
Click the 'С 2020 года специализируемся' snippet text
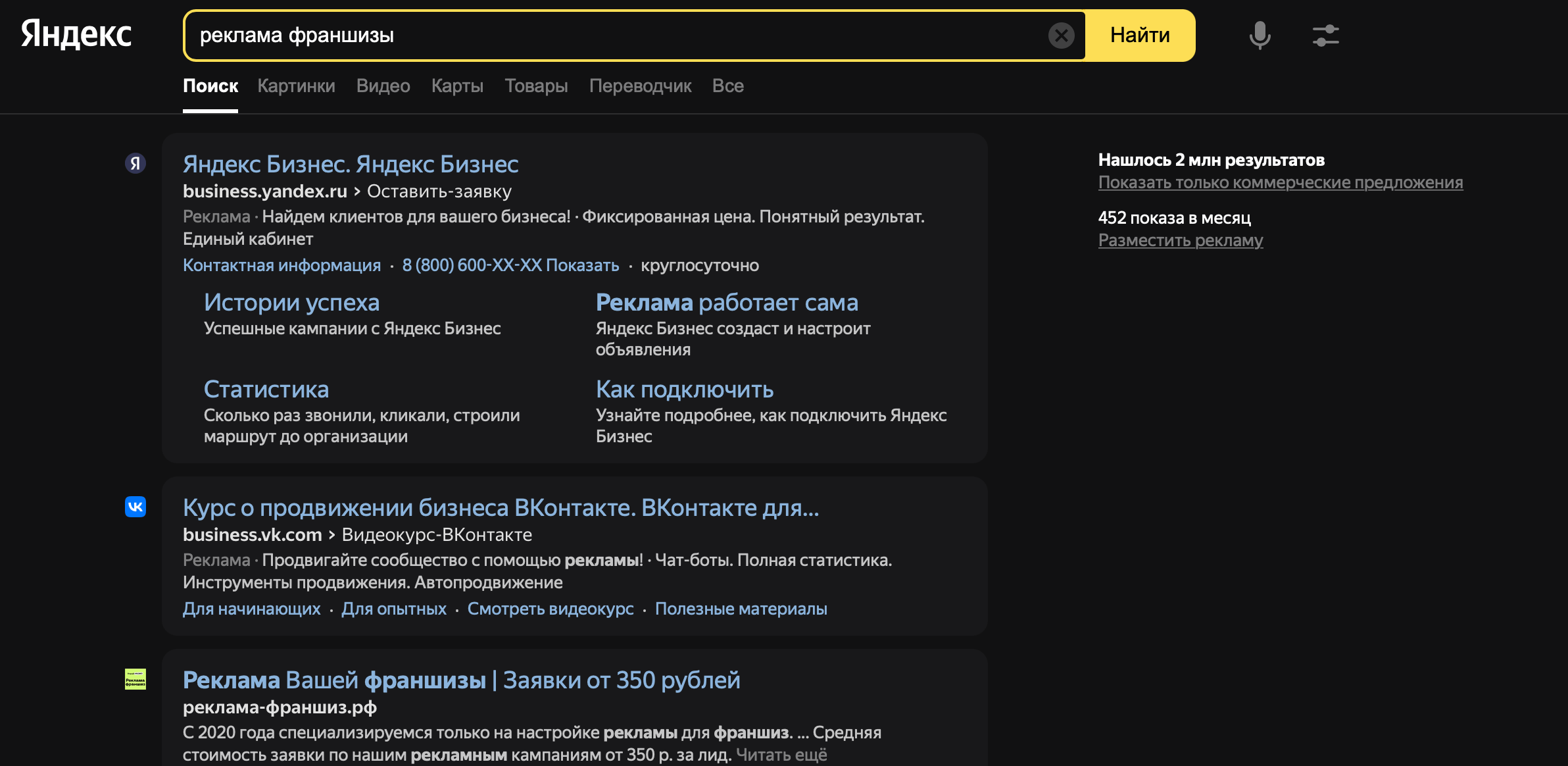(x=531, y=744)
